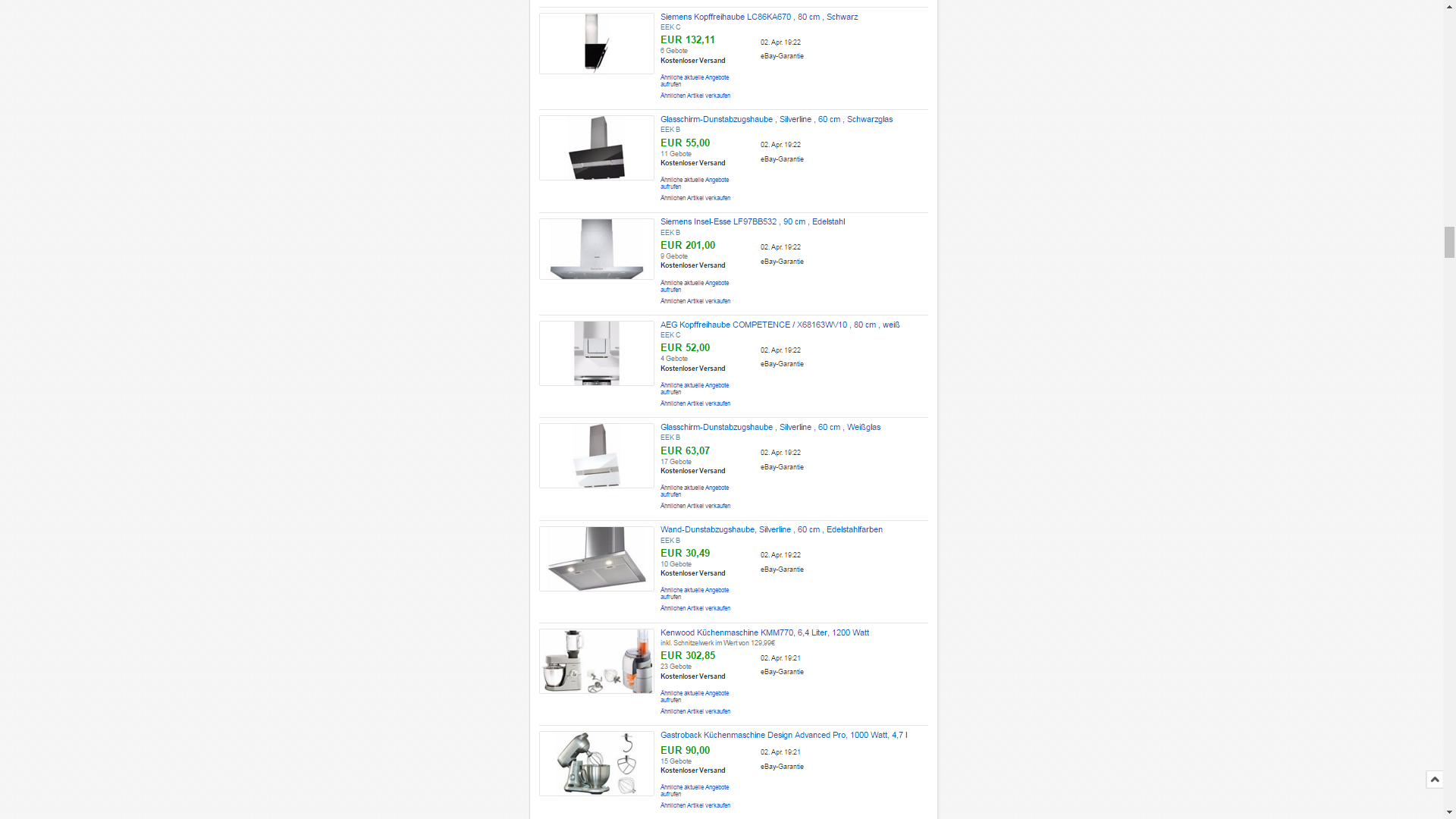Click the scrollbar up arrow

tap(1449, 6)
